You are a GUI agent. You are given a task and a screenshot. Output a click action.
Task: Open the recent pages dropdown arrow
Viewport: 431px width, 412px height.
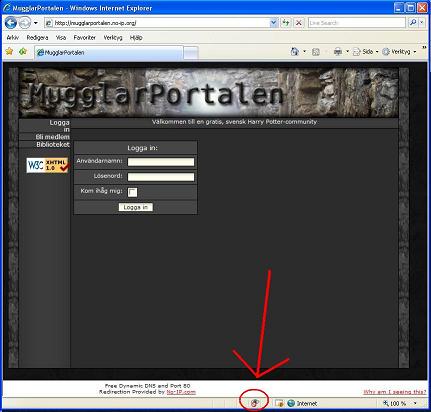pos(36,23)
